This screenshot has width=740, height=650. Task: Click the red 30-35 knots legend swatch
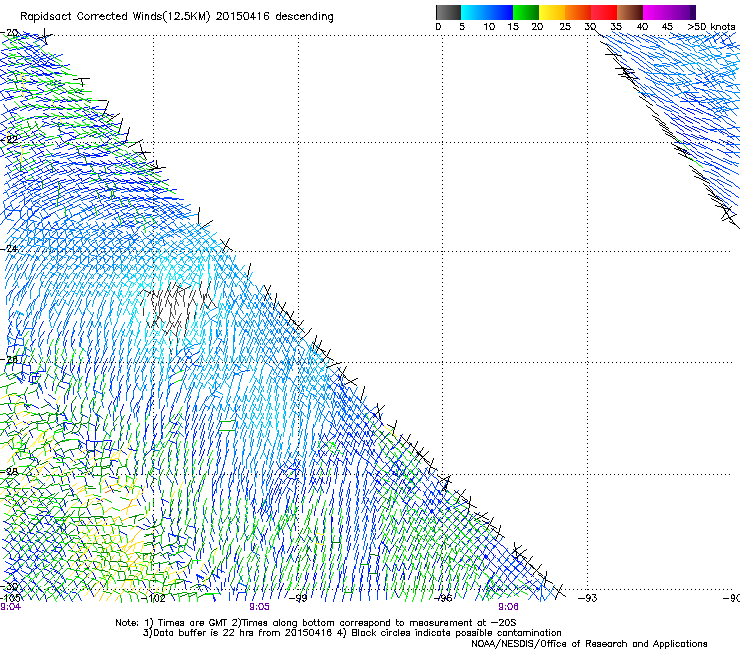click(604, 12)
